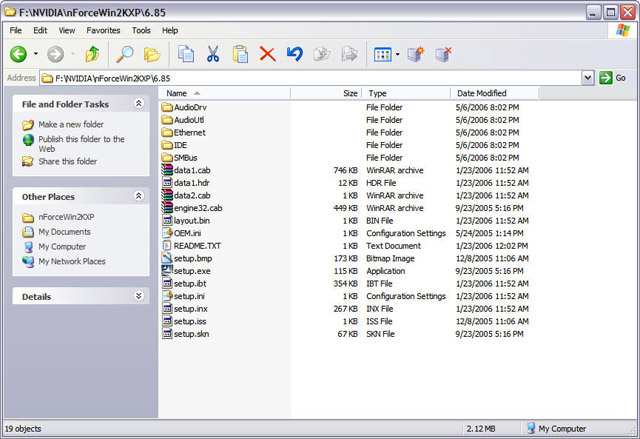Open the Views dropdown arrow
This screenshot has width=640, height=439.
click(398, 54)
